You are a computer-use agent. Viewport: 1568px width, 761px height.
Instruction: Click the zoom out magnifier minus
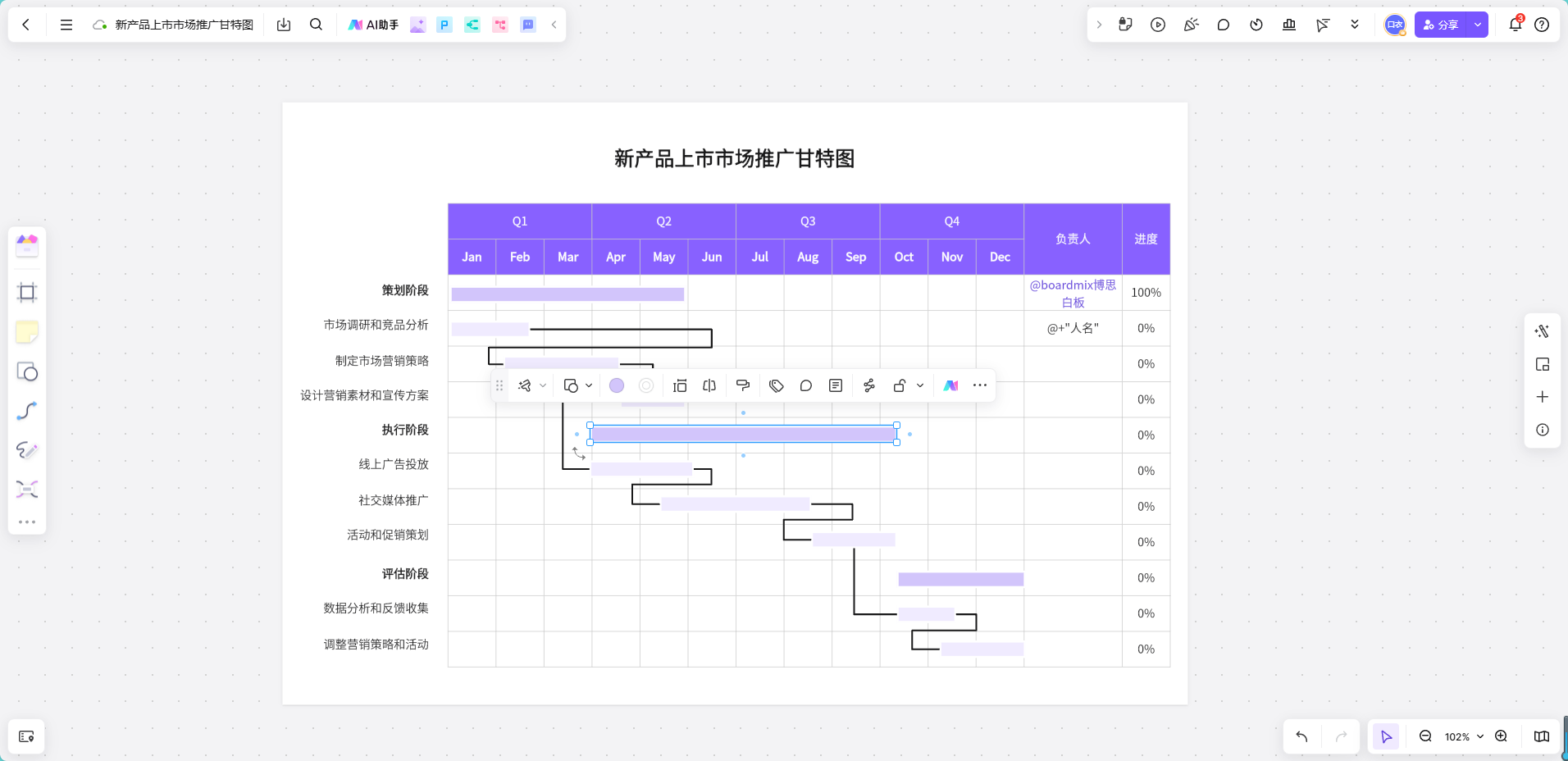point(1426,736)
